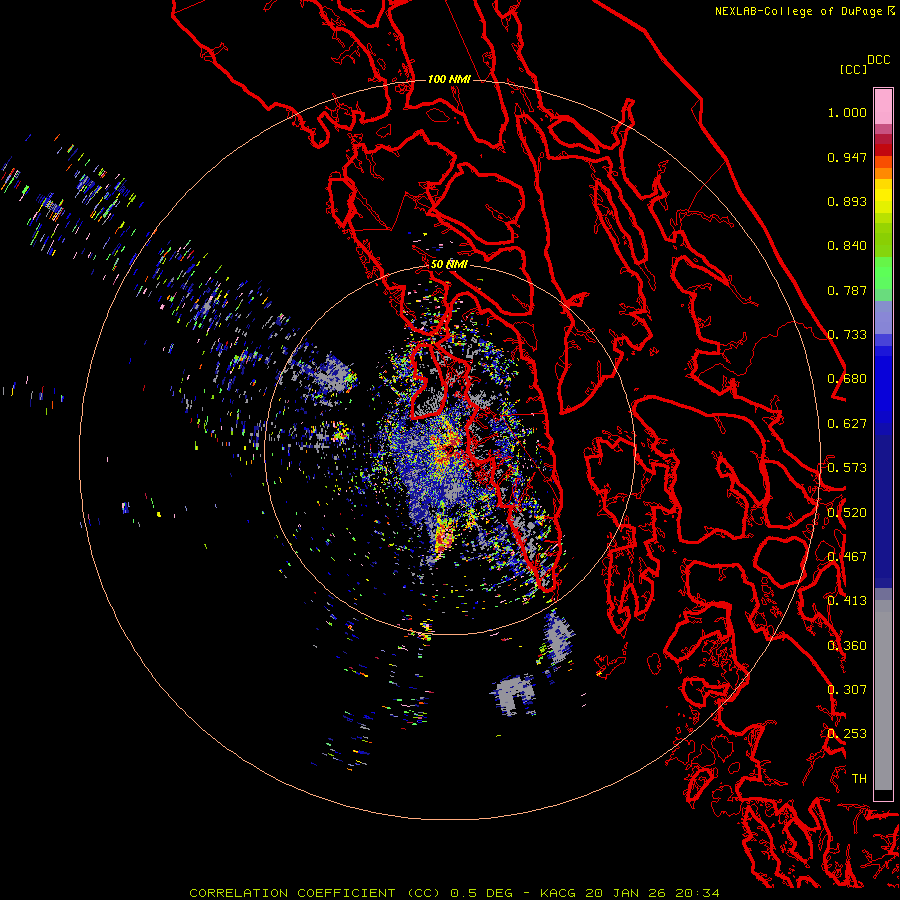Image resolution: width=900 pixels, height=900 pixels.
Task: Click the DCC label above the color scale
Action: click(878, 60)
